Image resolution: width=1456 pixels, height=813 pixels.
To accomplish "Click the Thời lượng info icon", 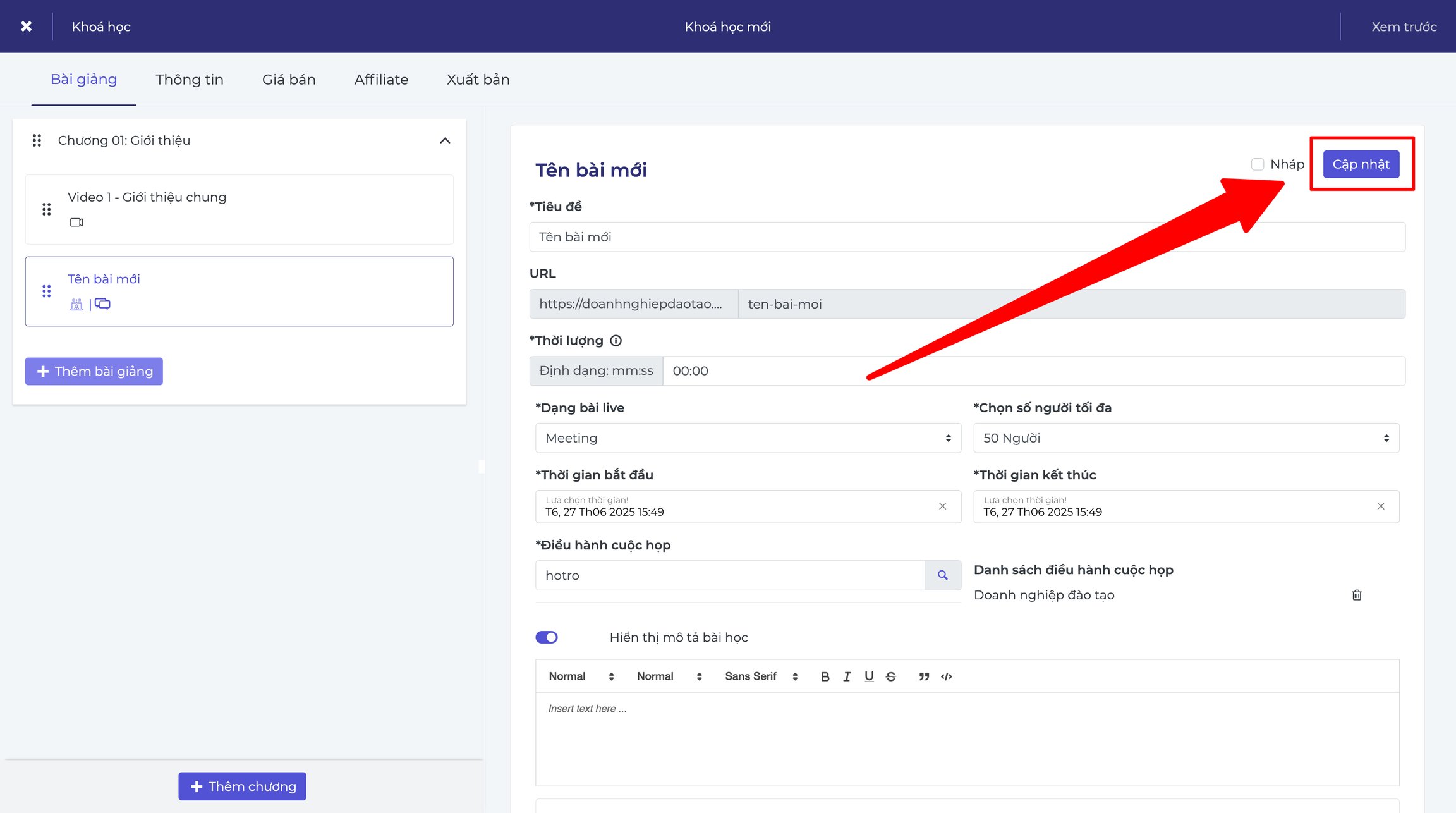I will 616,341.
